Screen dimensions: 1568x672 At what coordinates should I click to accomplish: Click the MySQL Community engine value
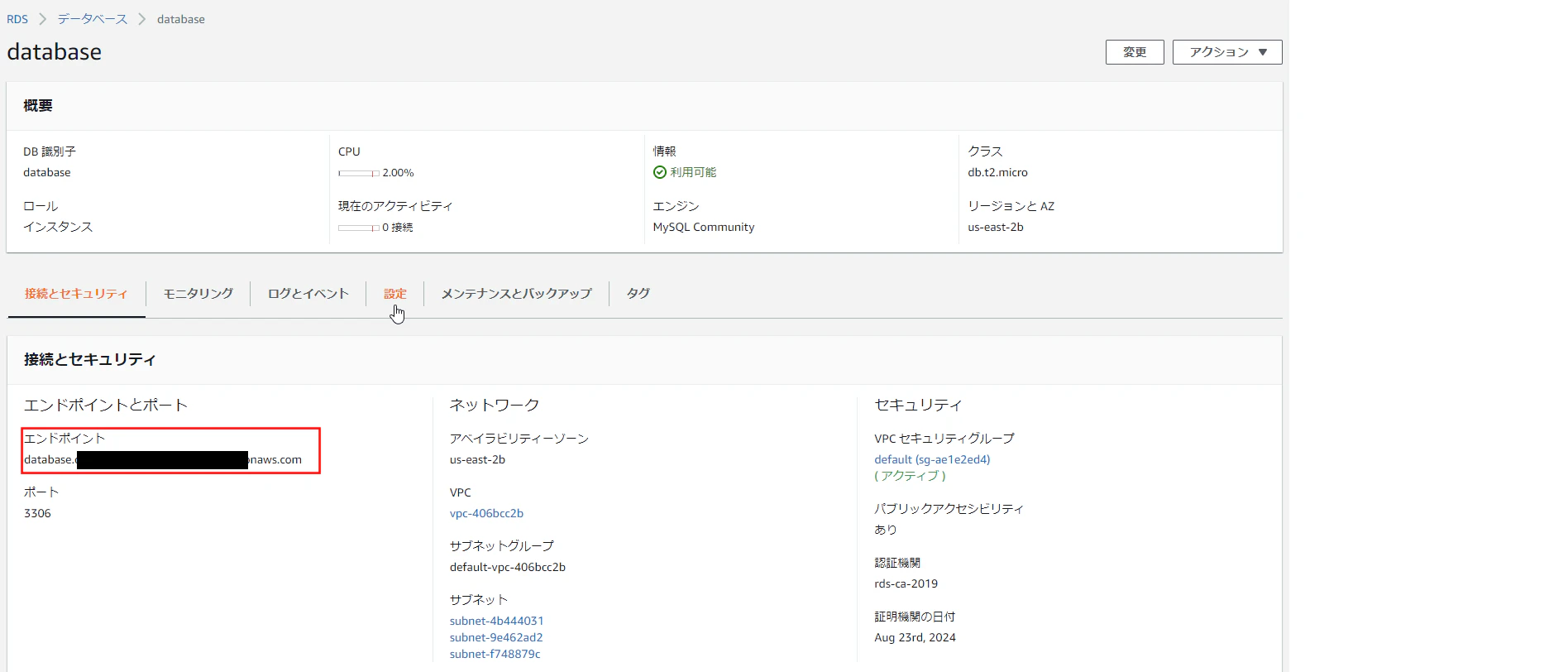coord(704,227)
